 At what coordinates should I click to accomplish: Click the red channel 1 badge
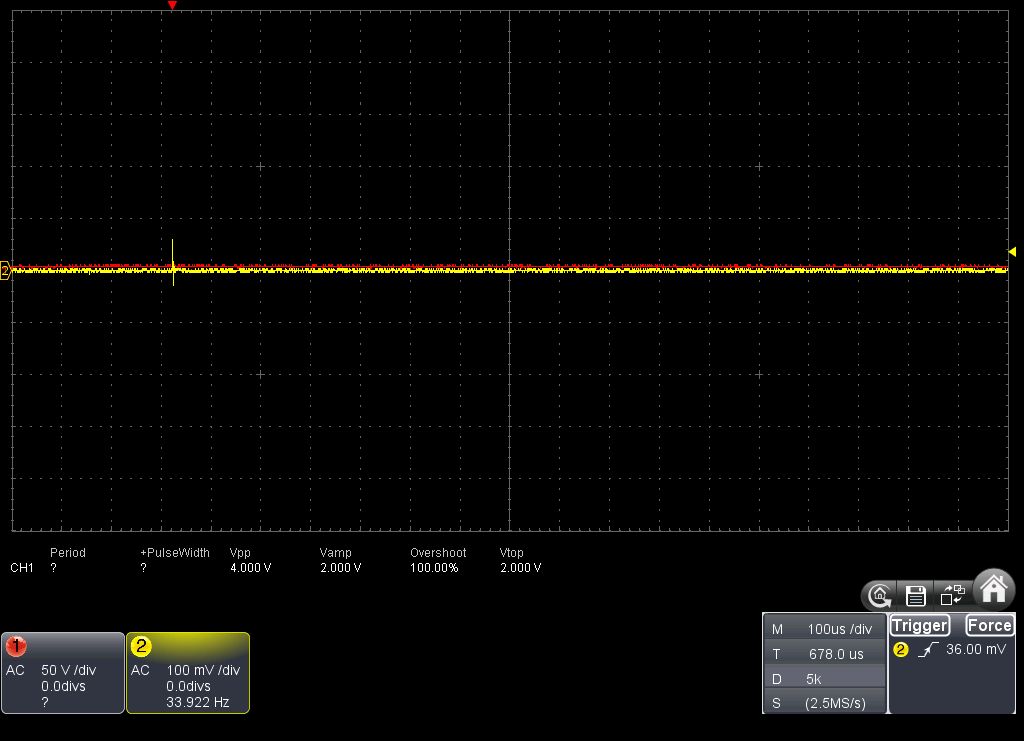point(16,646)
